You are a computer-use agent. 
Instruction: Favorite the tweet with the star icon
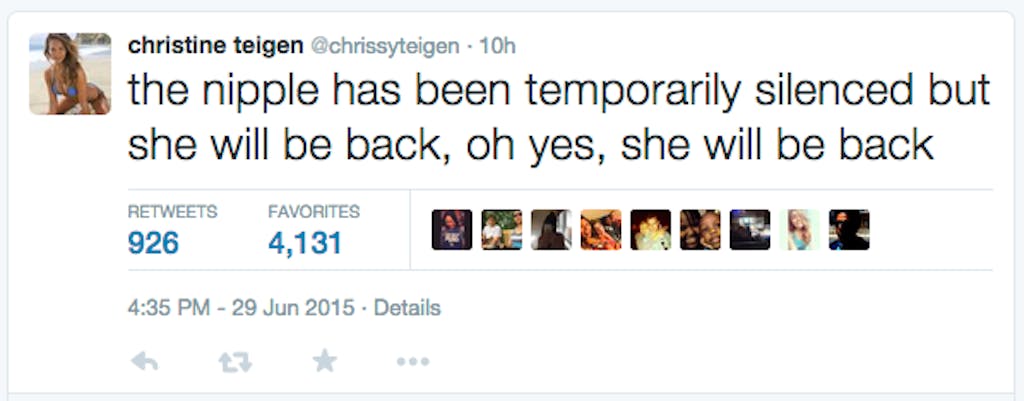coord(325,361)
